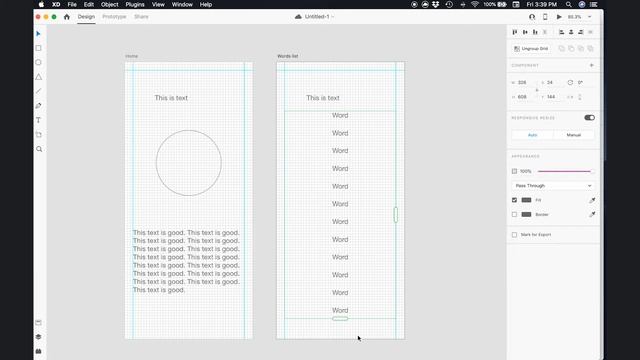The height and width of the screenshot is (360, 640).
Task: Click the Y position field
Action: coord(552,97)
